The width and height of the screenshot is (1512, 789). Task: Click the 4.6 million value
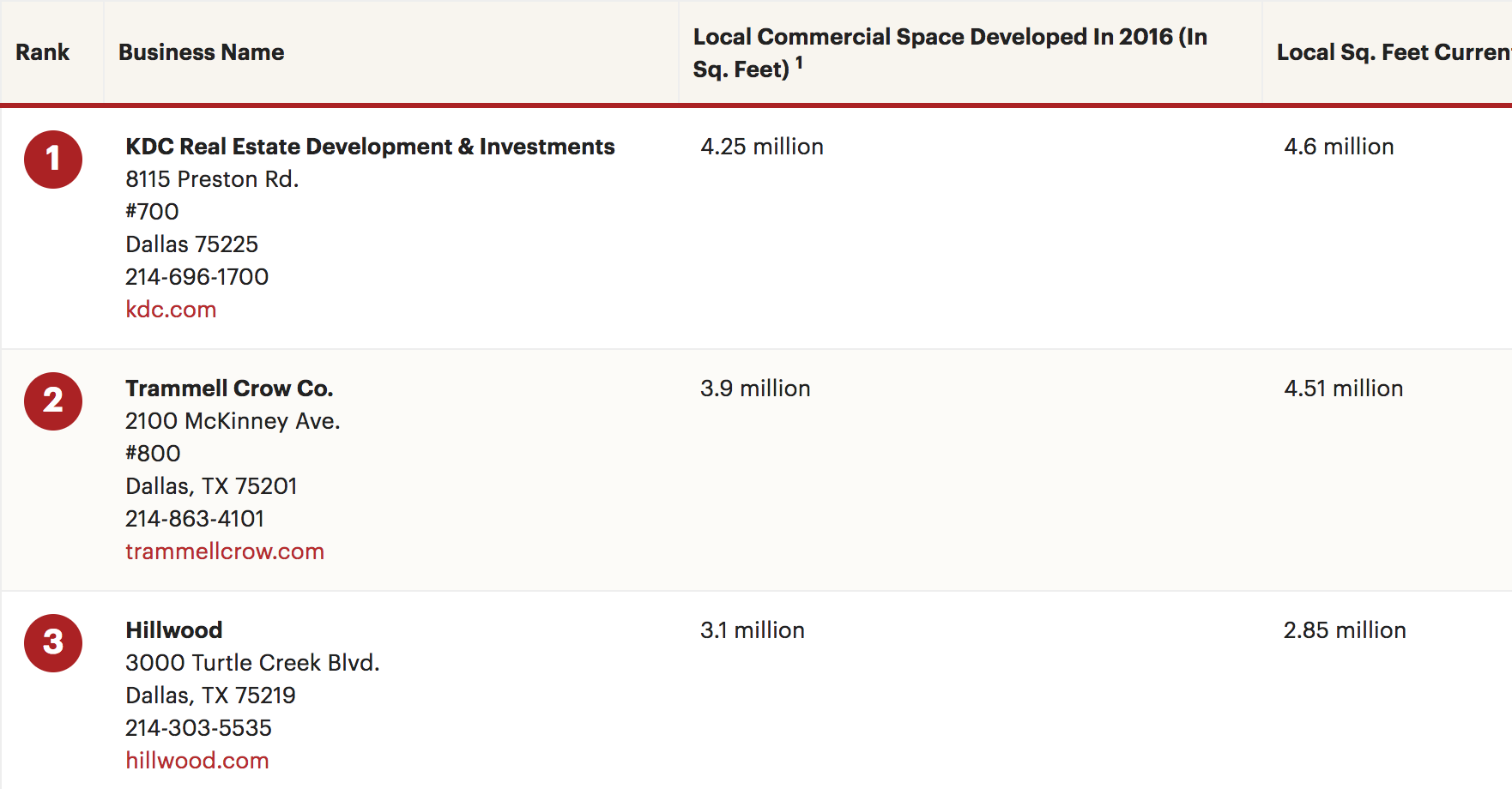click(1339, 147)
